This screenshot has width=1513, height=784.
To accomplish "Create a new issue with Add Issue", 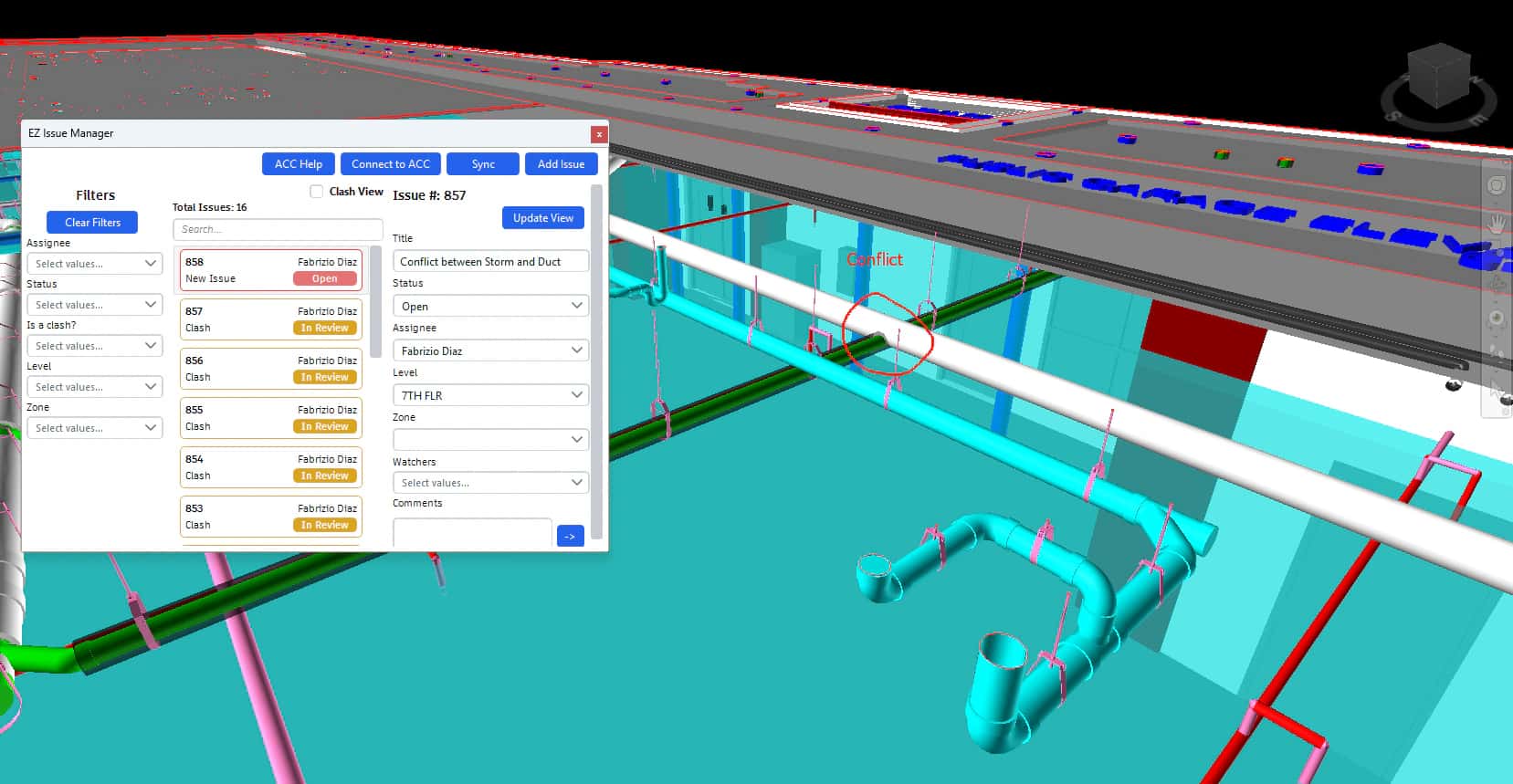I will [562, 164].
